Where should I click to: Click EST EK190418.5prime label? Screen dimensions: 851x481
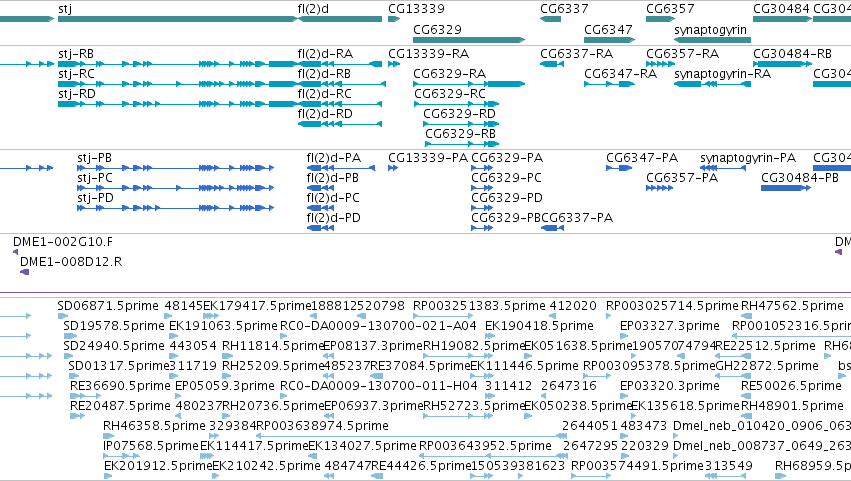(539, 326)
